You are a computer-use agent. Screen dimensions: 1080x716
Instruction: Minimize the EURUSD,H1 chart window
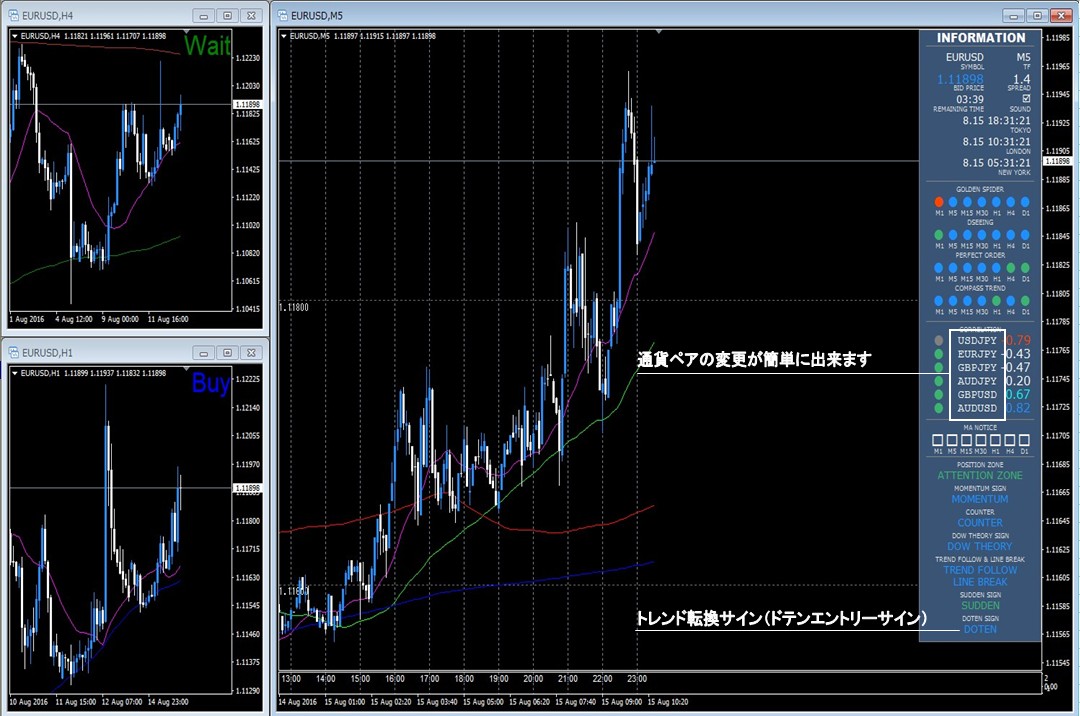tap(203, 352)
